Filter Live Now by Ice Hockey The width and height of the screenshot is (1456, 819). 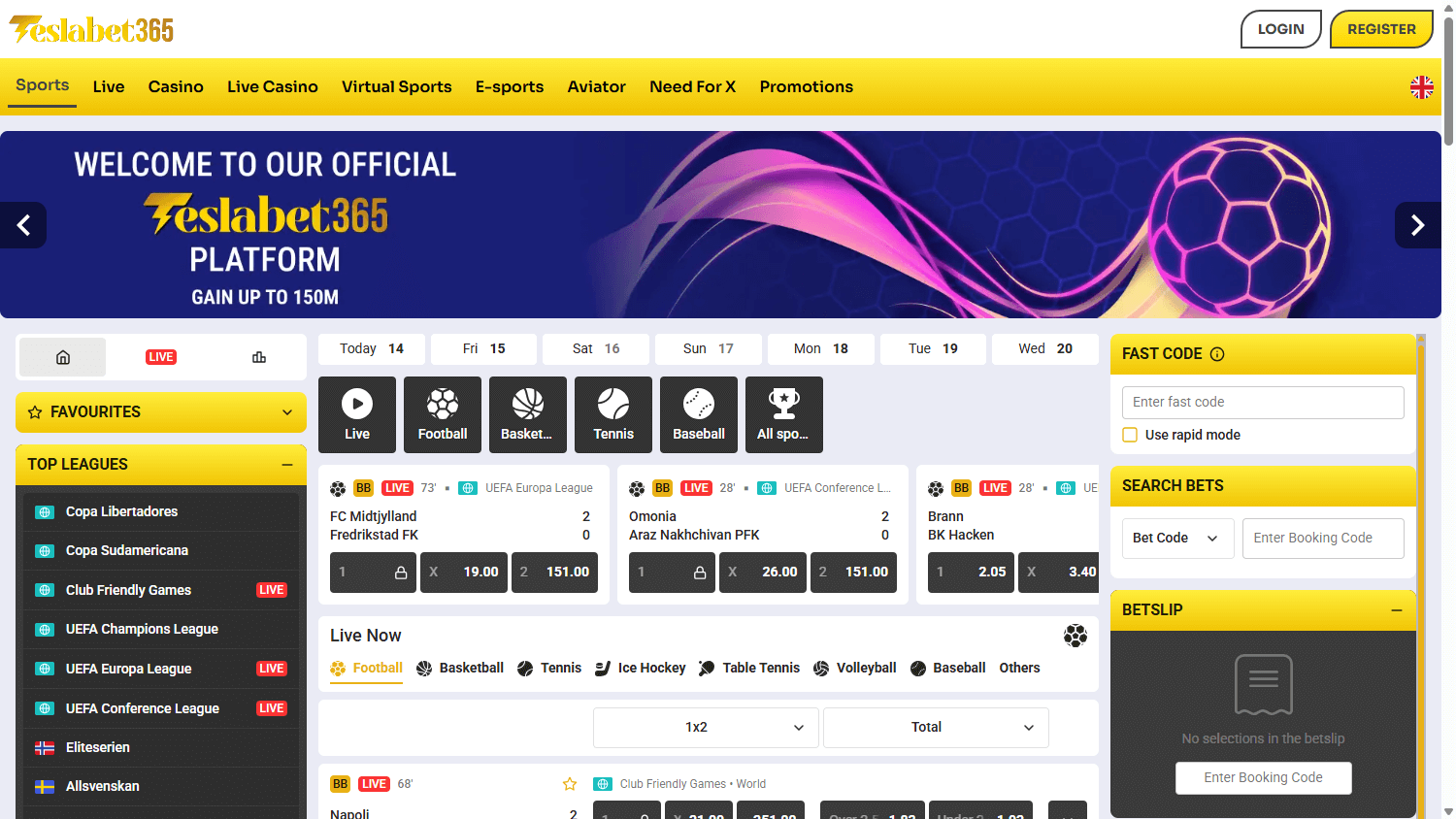[640, 668]
